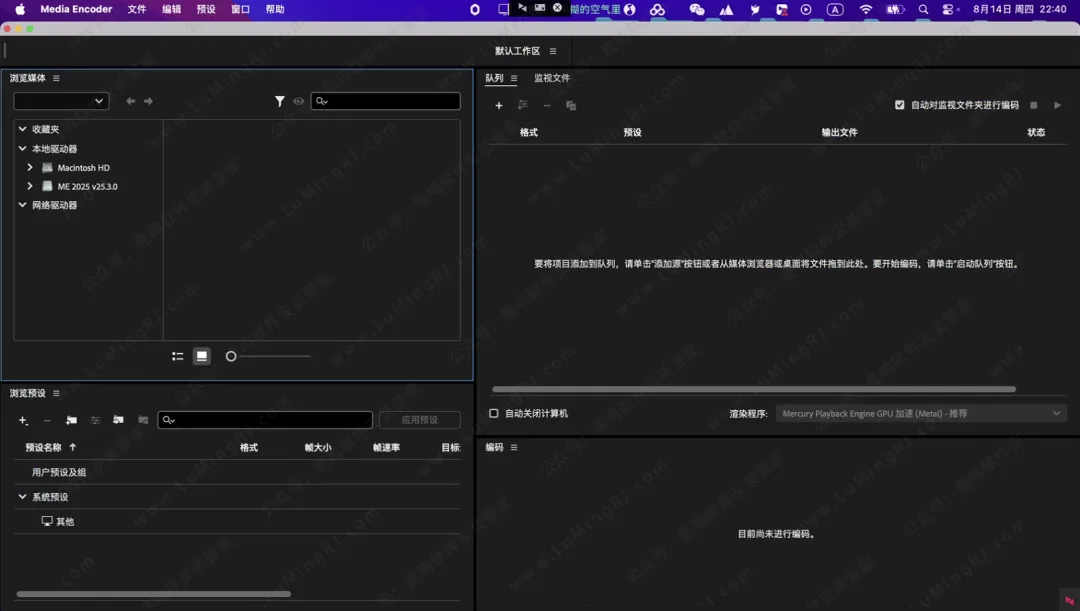Click the create new preset plus icon
This screenshot has width=1080, height=611.
point(23,421)
